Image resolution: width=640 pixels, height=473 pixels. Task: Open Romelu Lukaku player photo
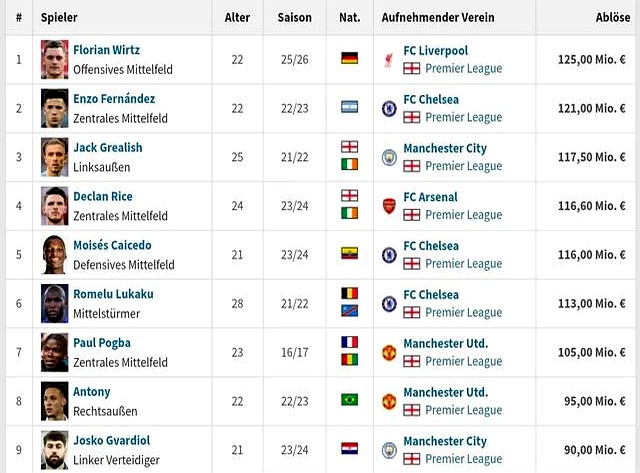(x=55, y=304)
